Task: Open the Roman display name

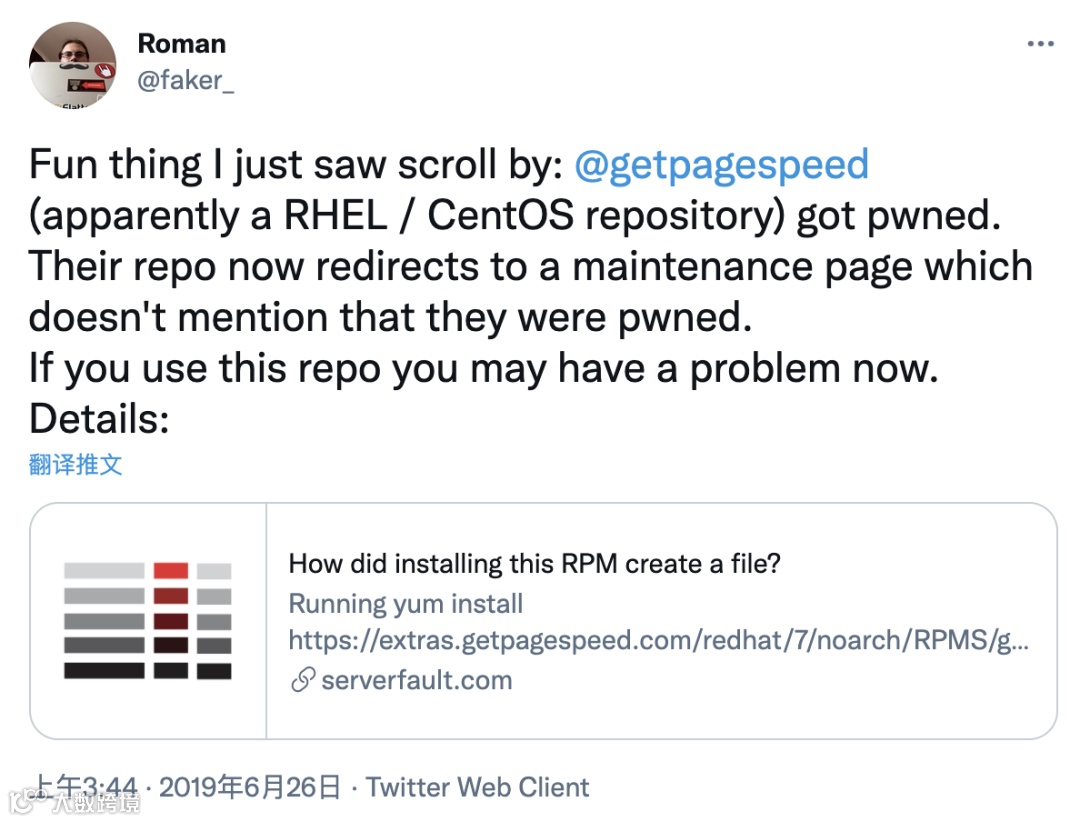Action: [x=182, y=44]
